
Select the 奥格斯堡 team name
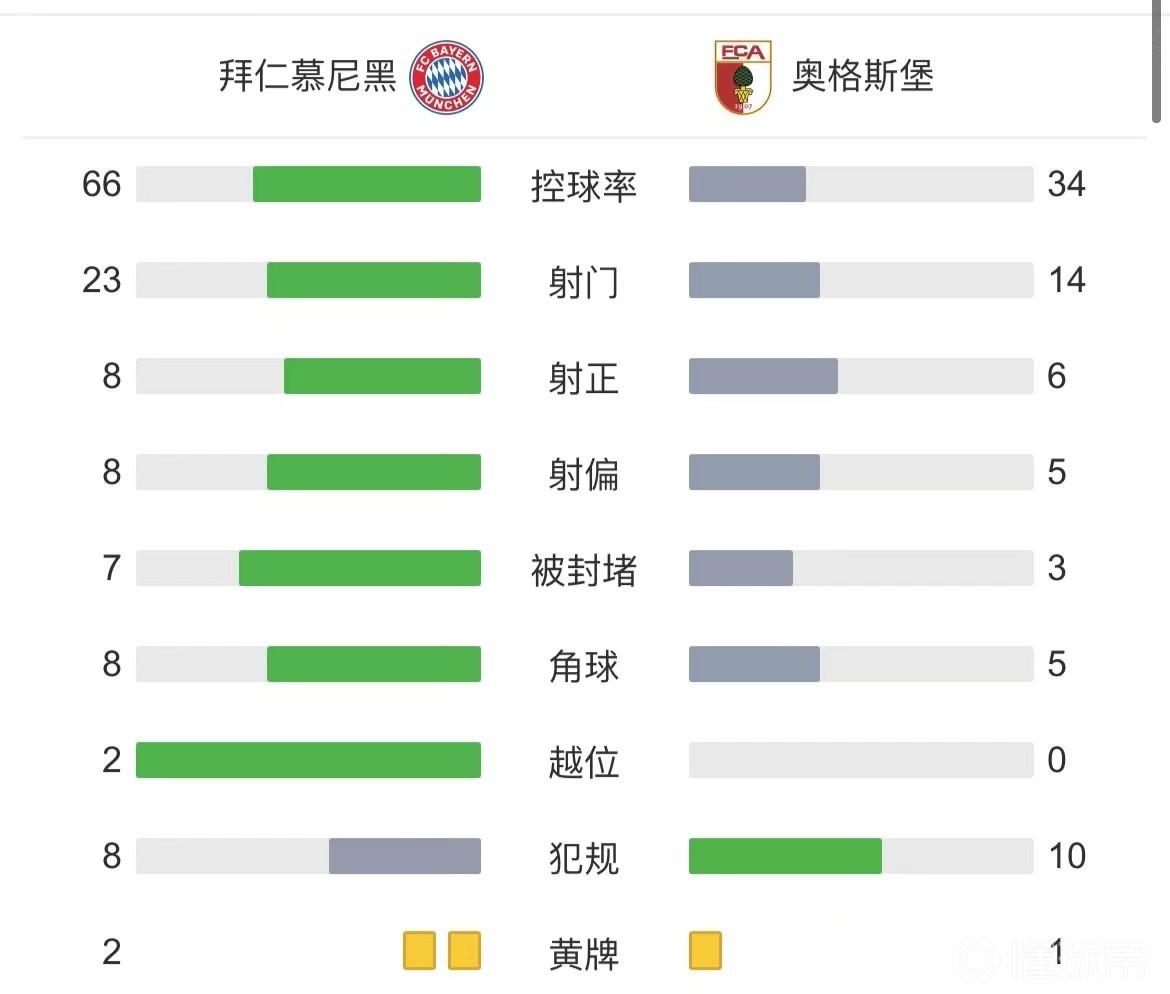(862, 77)
